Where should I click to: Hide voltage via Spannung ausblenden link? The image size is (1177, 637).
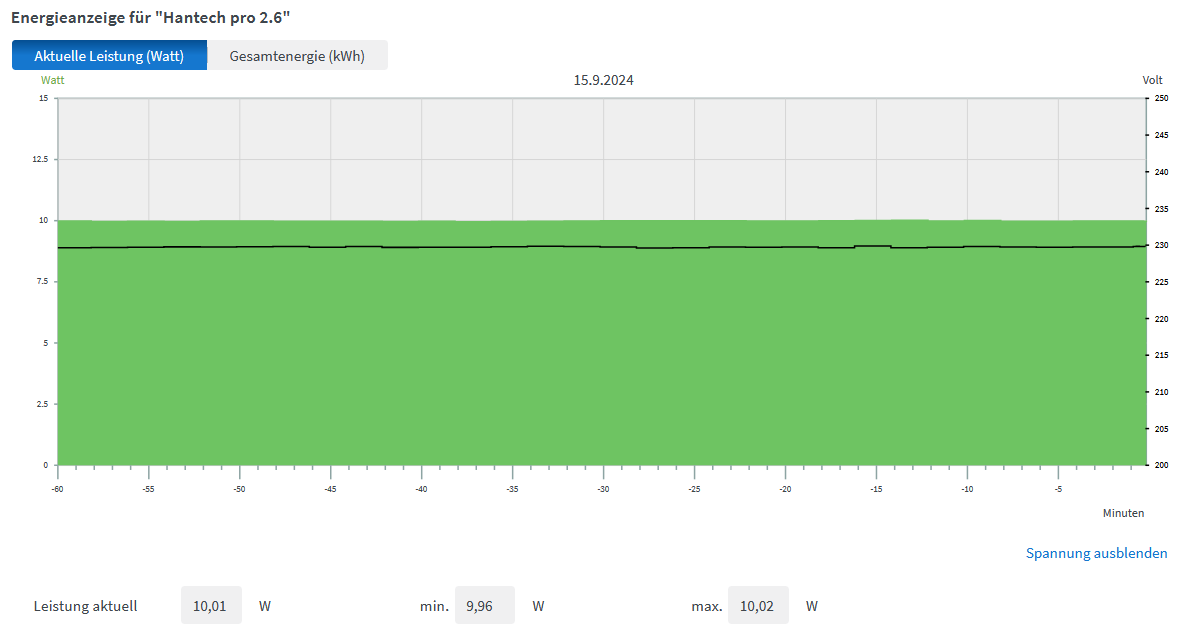1096,553
